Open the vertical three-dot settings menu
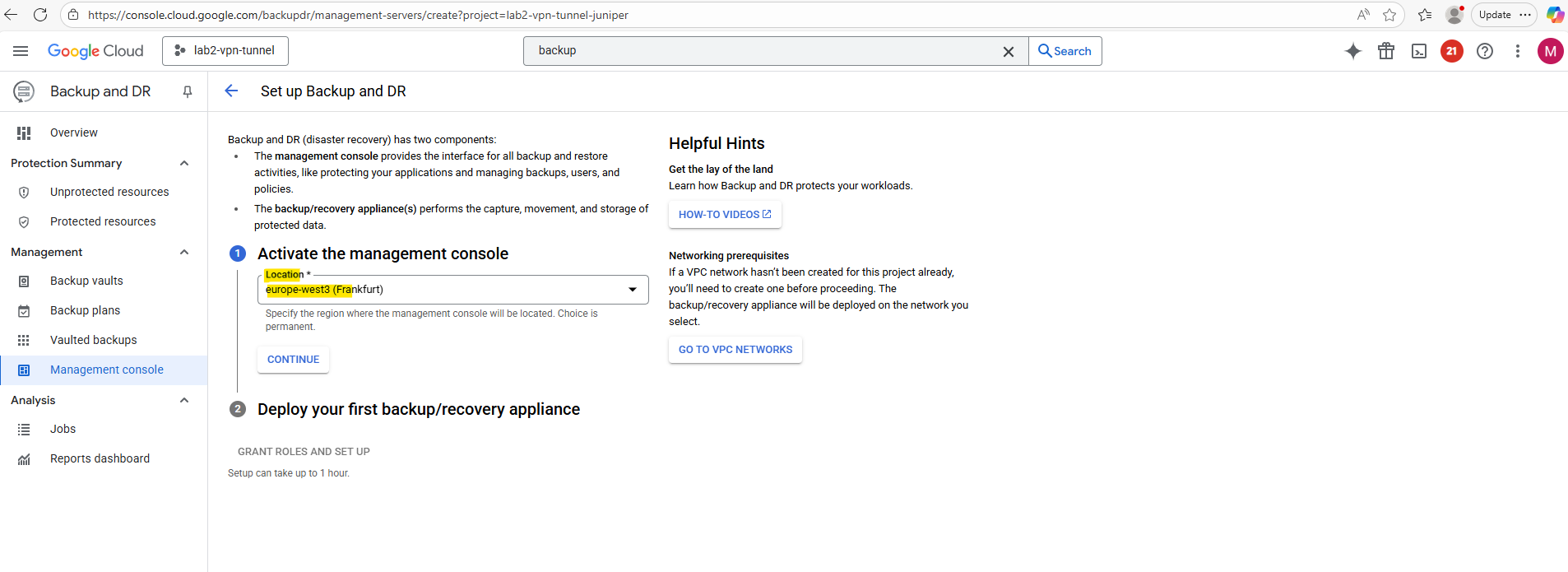Viewport: 1568px width, 572px height. [x=1518, y=51]
